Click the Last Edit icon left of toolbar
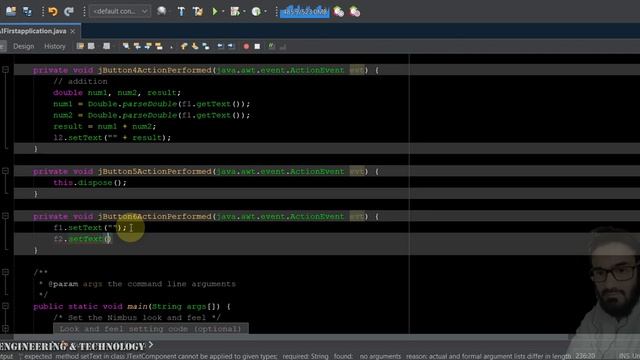This screenshot has width=640, height=360. (80, 47)
